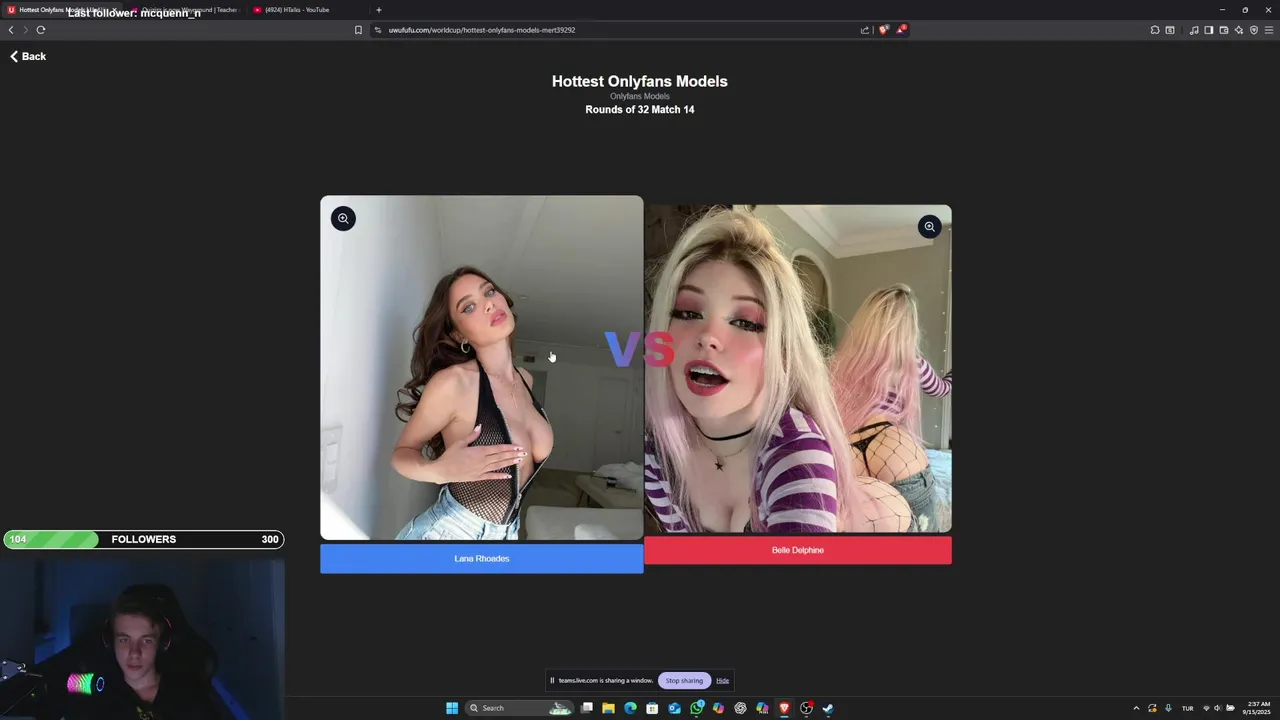
Task: Open the browser extensions puzzle icon
Action: (1155, 30)
